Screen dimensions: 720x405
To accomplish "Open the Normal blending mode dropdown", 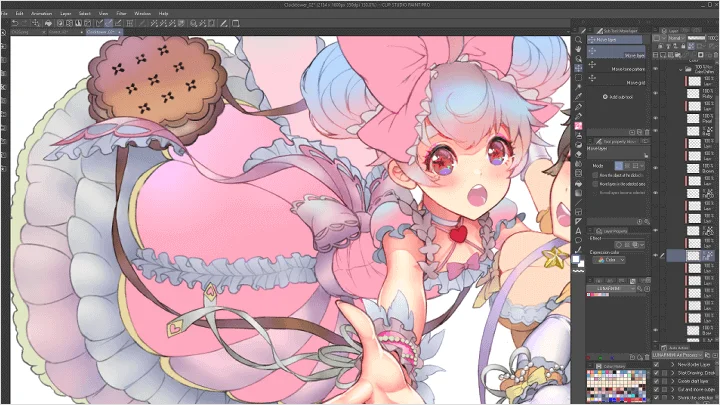I will click(x=675, y=38).
